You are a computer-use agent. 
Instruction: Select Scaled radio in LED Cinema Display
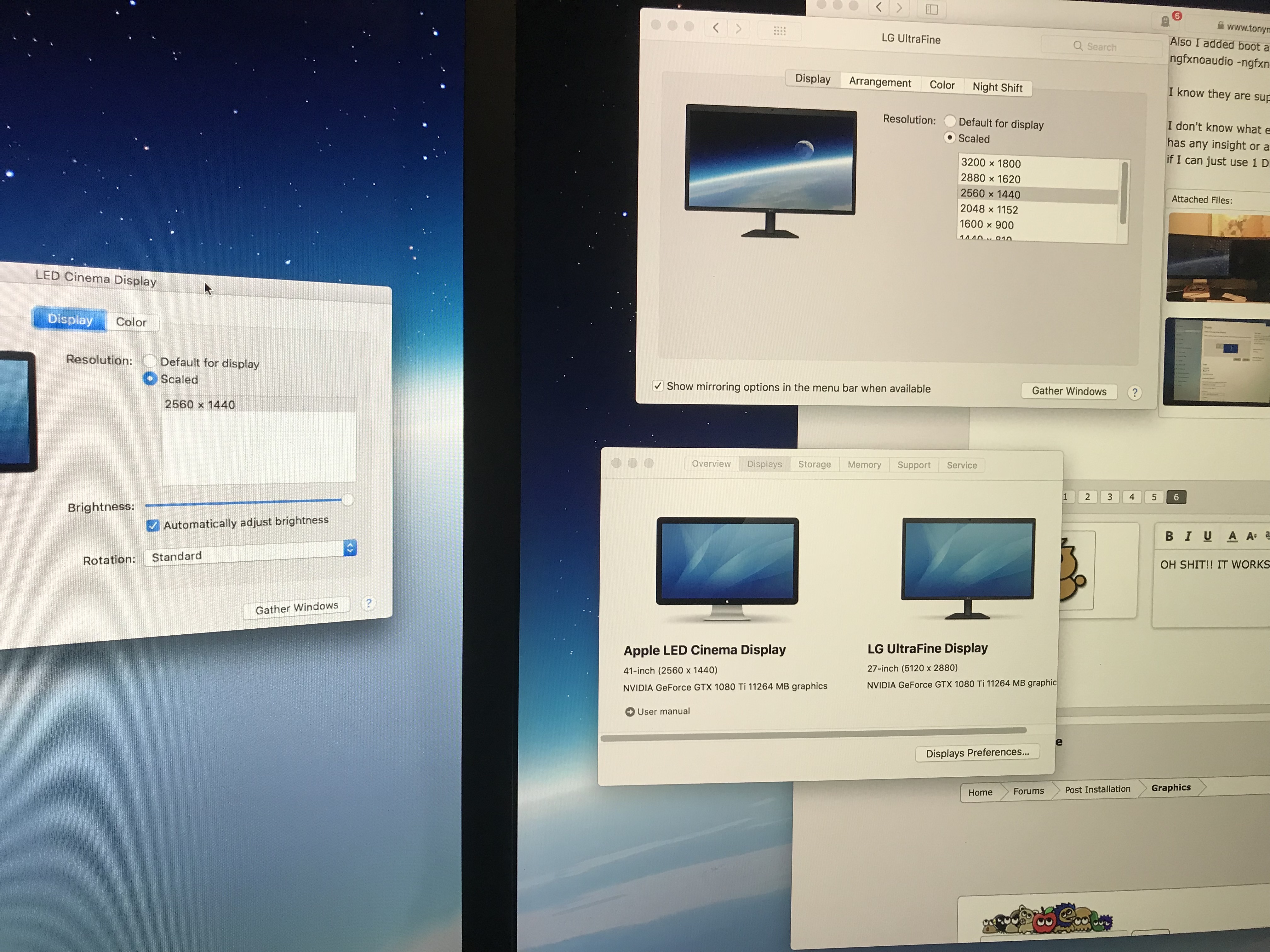click(150, 378)
